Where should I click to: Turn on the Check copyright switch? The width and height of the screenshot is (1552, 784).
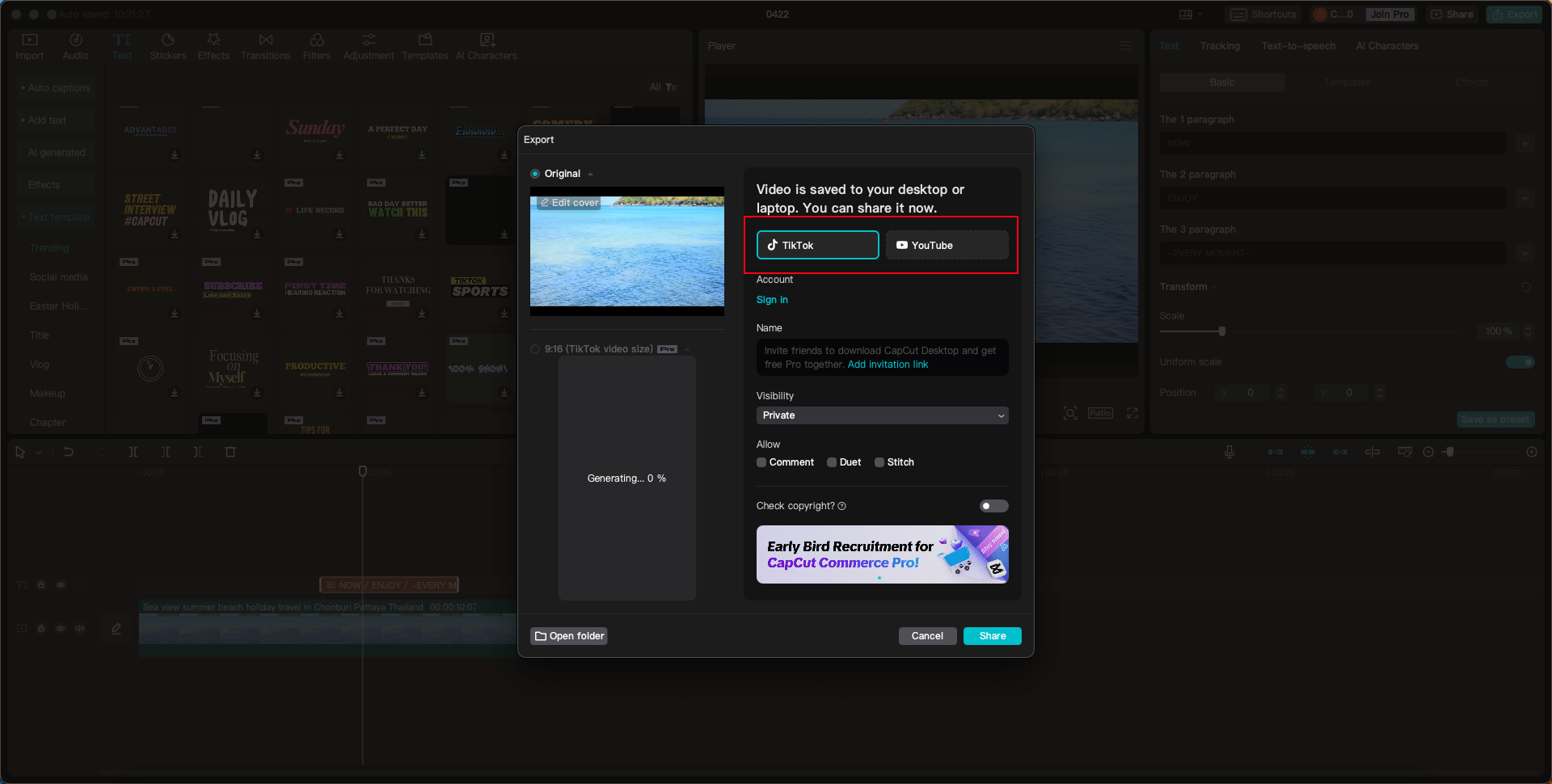click(993, 506)
